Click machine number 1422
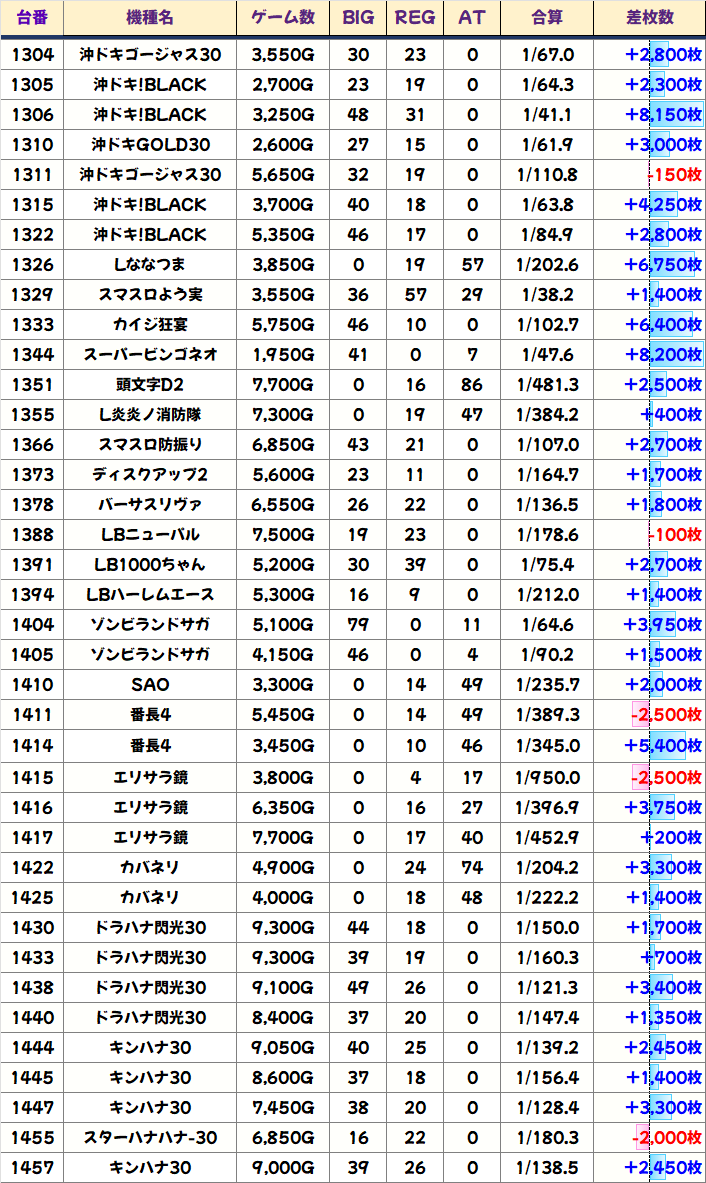 32,868
